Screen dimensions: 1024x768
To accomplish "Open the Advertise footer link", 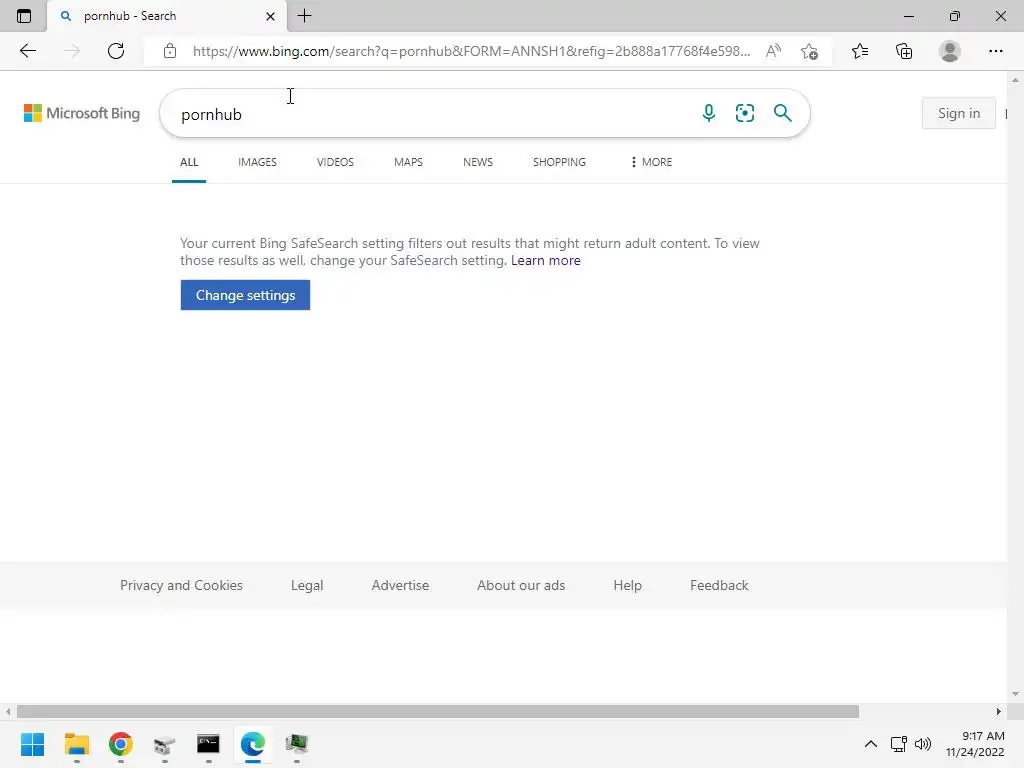I will (x=400, y=585).
